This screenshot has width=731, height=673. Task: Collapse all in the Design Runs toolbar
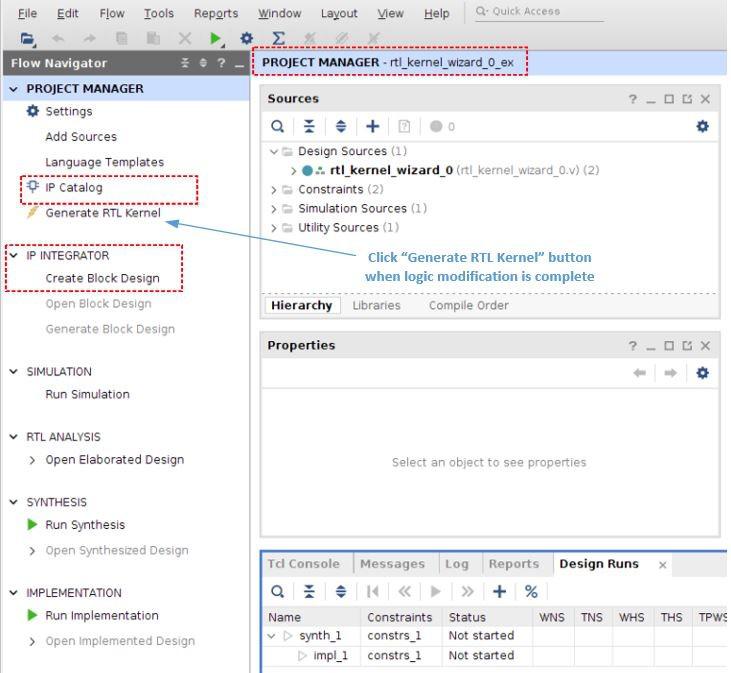[309, 592]
